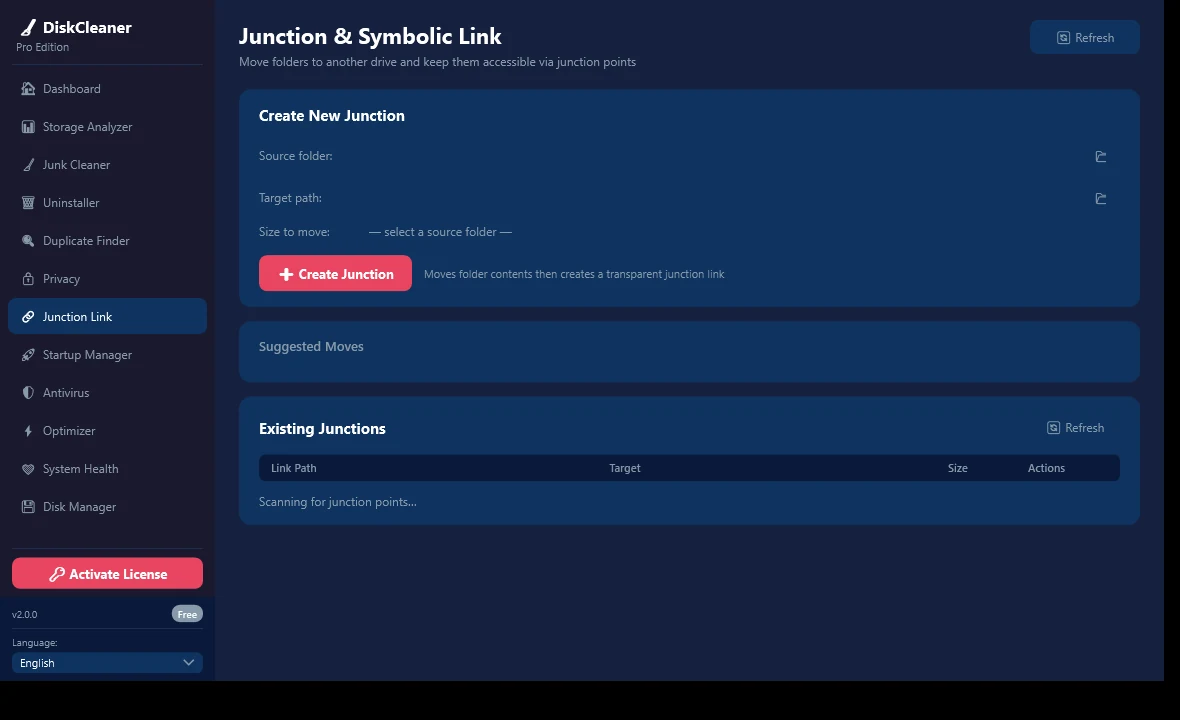
Task: Click the Dashboard house icon in sidebar
Action: [28, 89]
